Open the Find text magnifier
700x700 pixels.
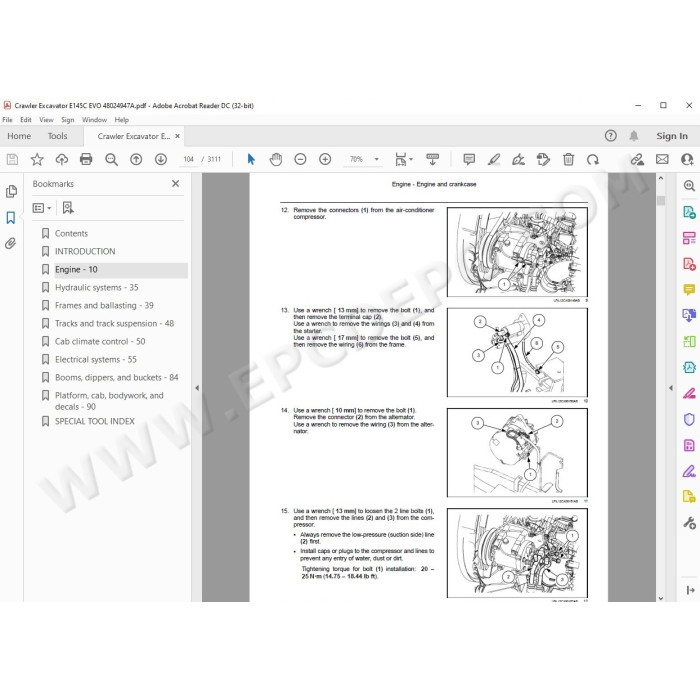click(x=111, y=159)
